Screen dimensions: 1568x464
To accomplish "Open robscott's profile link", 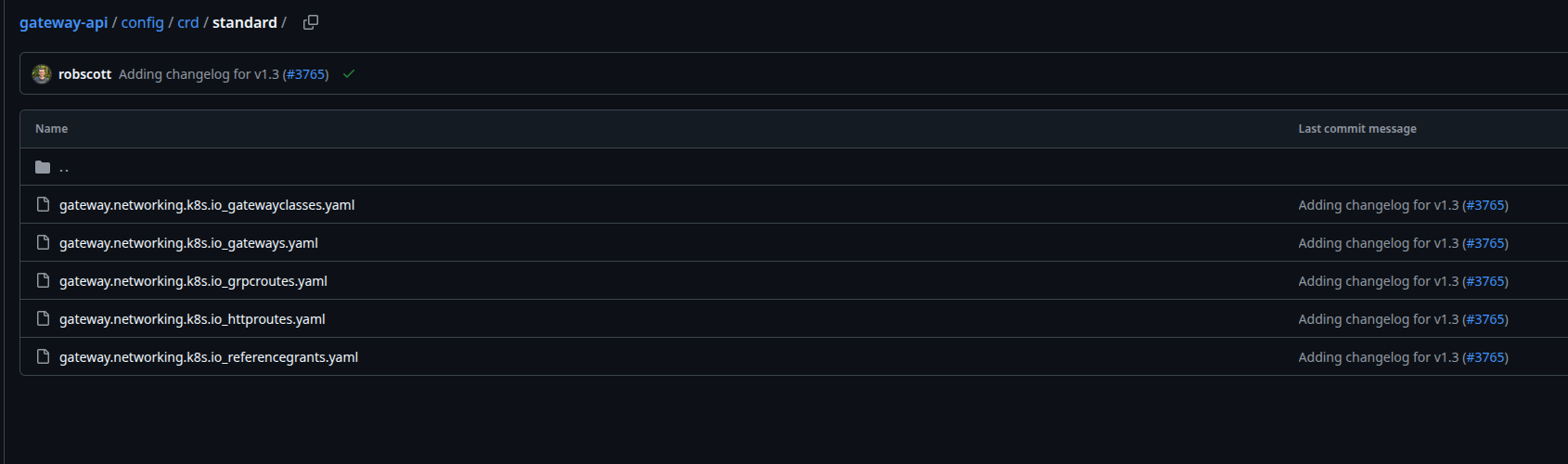I will (84, 74).
